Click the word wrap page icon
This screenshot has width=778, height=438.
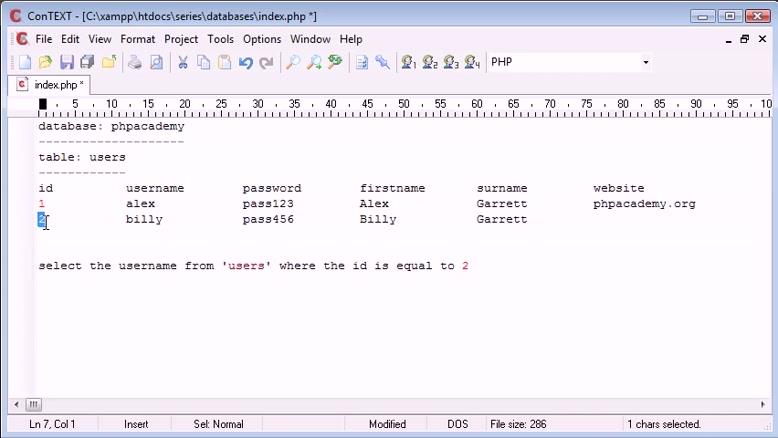pyautogui.click(x=362, y=63)
